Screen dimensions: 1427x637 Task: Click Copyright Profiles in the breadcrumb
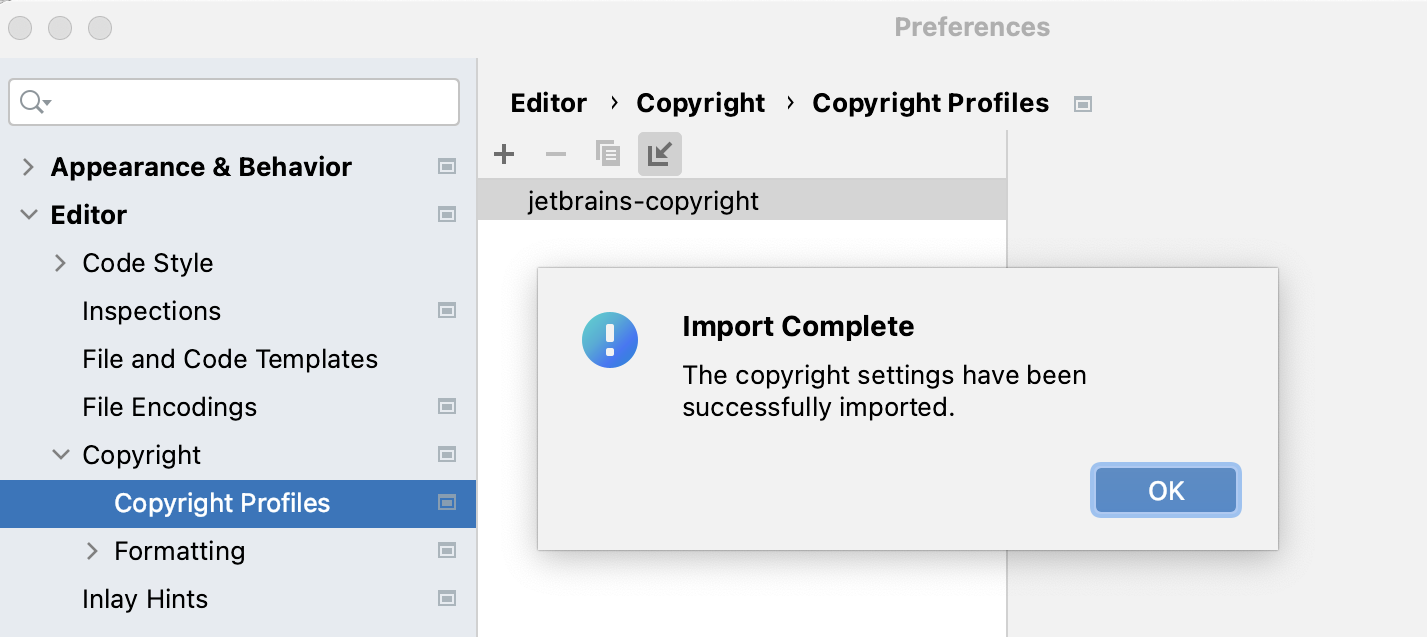click(x=931, y=103)
